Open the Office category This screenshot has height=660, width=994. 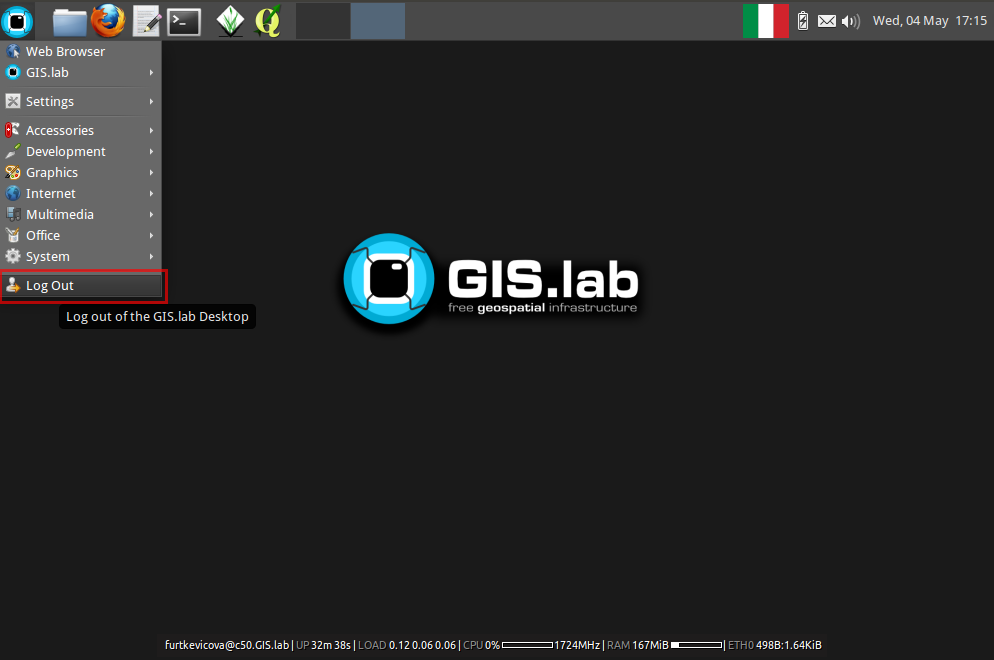pos(81,235)
